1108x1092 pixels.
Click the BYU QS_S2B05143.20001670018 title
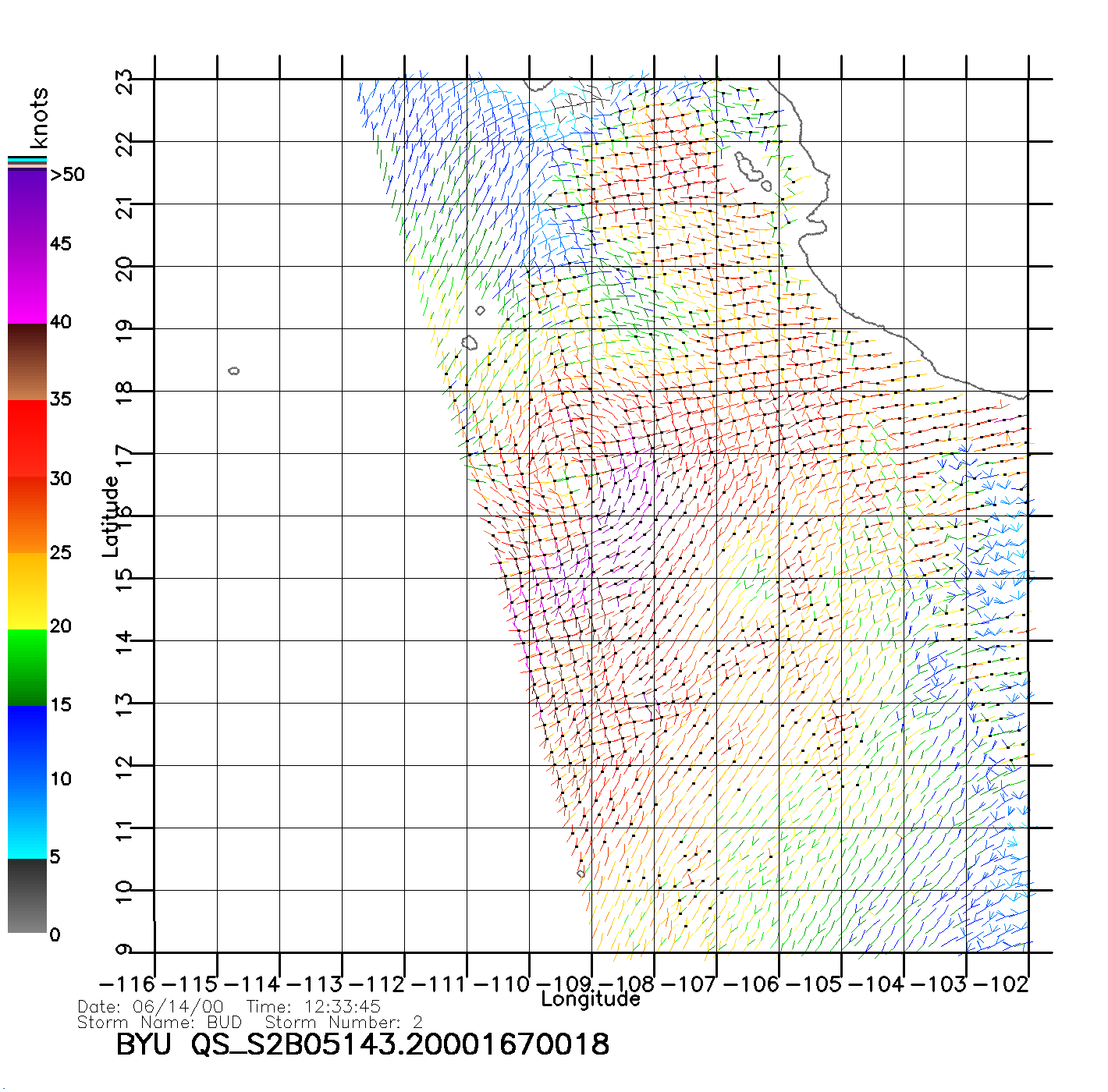tap(363, 1045)
